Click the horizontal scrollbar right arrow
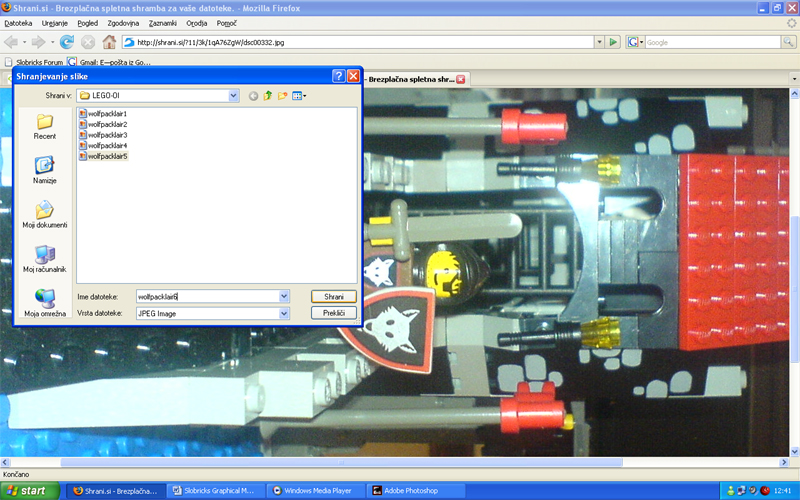The height and width of the screenshot is (500, 800). tap(784, 462)
